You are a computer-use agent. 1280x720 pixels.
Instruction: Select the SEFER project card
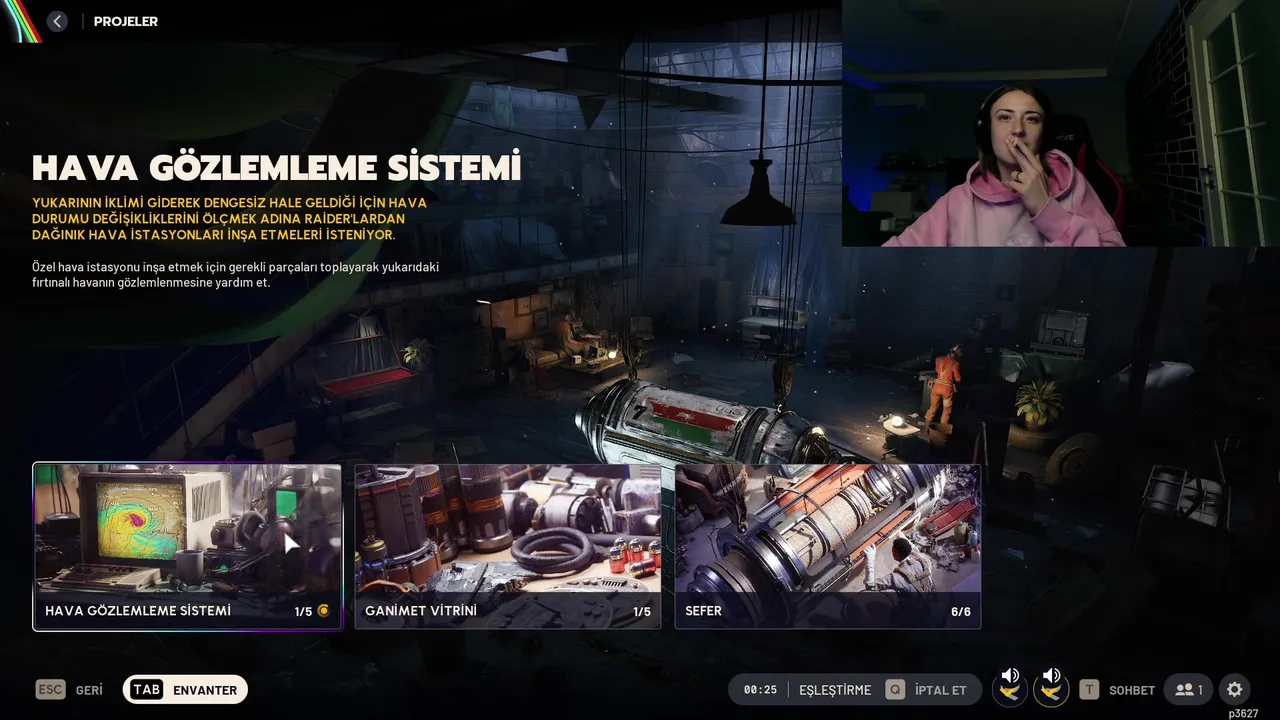(x=828, y=546)
